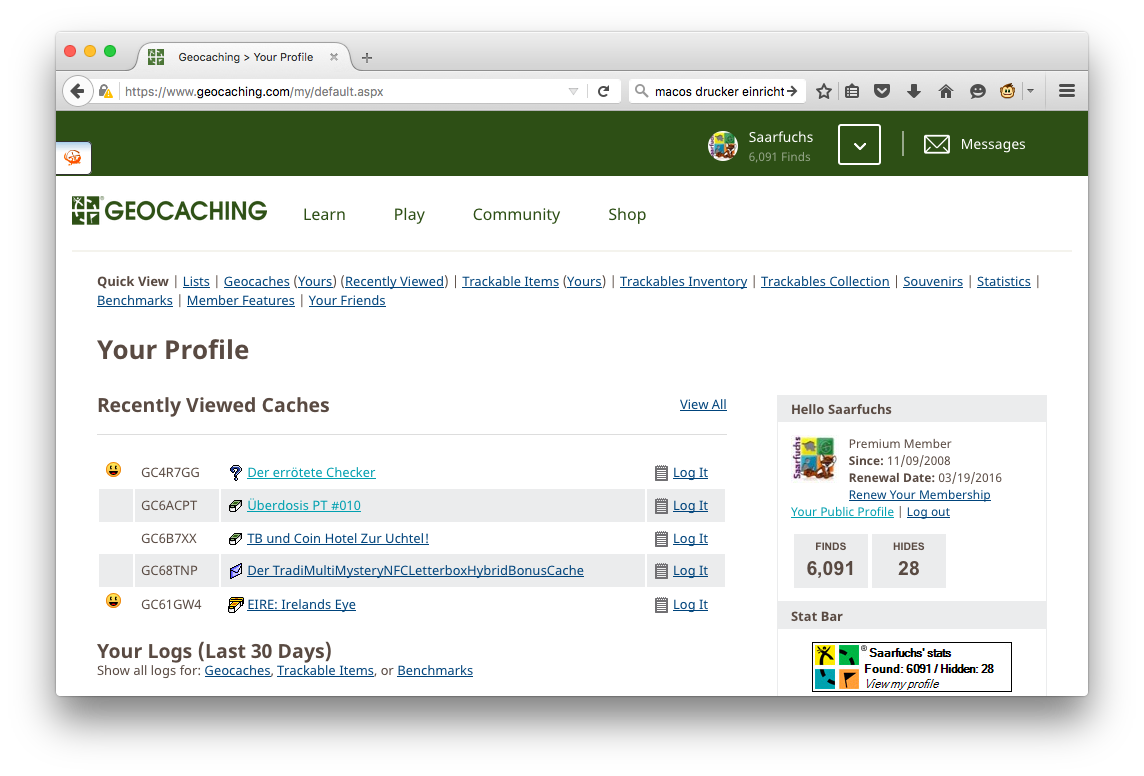This screenshot has width=1144, height=776.
Task: Click the mystery cache icon for Der errötete Checker
Action: 235,473
